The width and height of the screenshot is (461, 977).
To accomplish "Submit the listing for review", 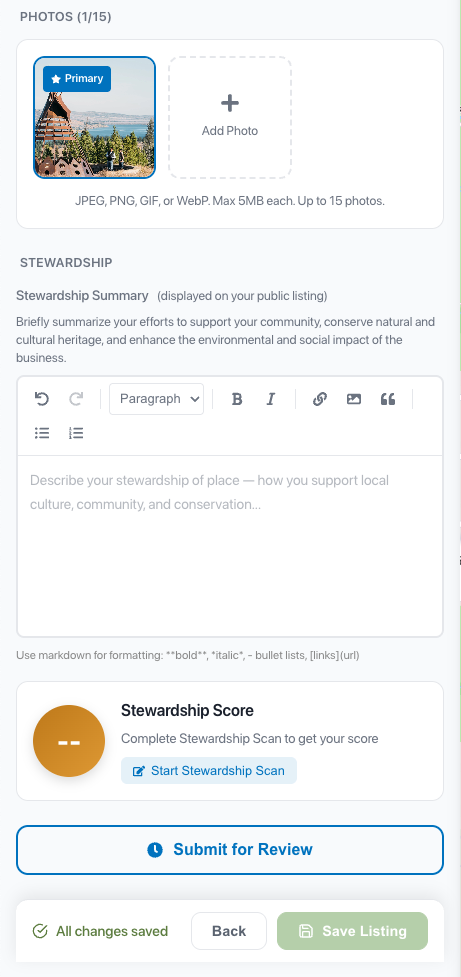I will click(230, 850).
